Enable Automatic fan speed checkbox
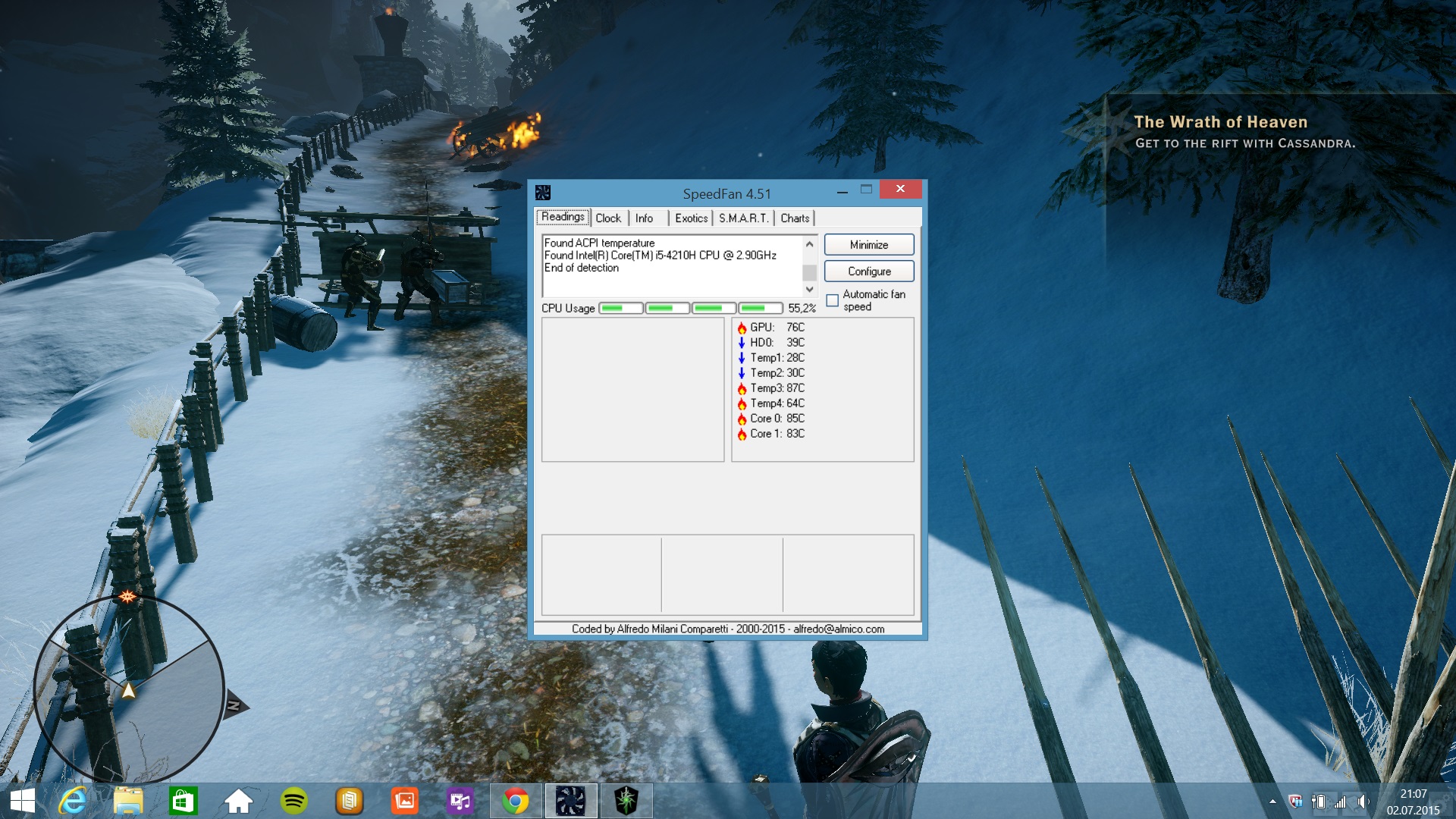Viewport: 1456px width, 819px height. (832, 300)
